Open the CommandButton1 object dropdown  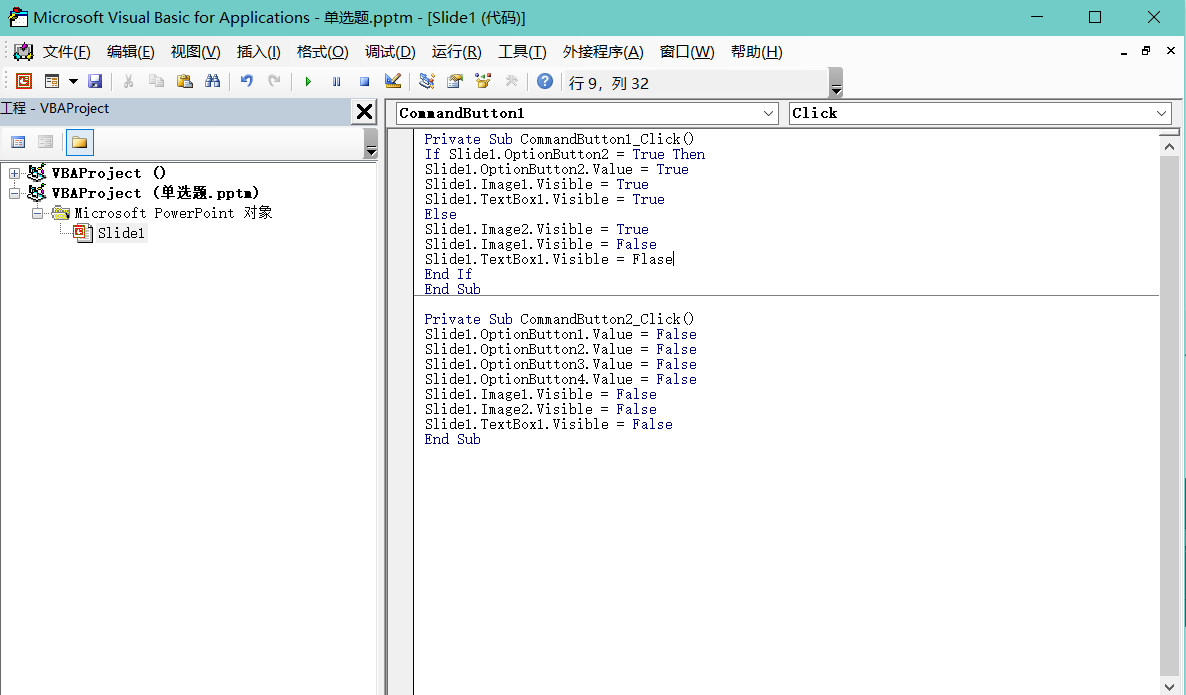coord(768,113)
